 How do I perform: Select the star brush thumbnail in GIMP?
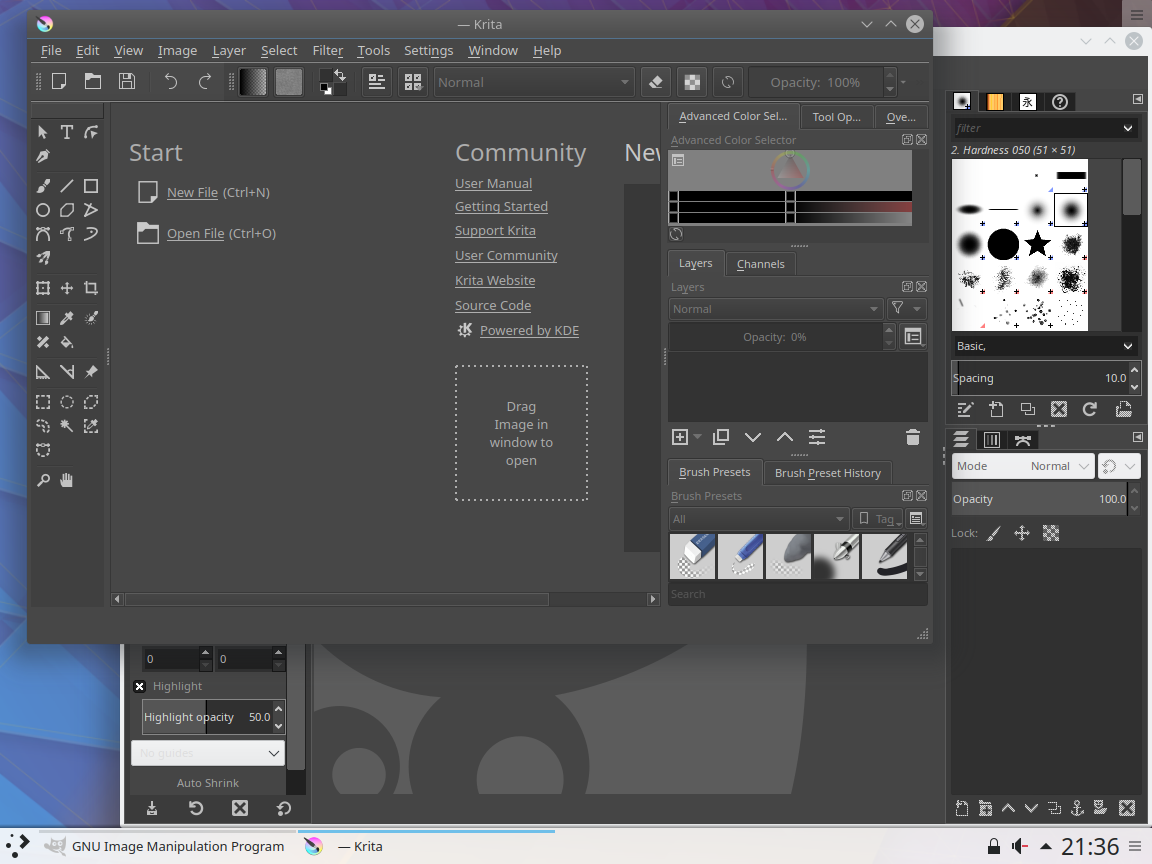[x=1037, y=243]
